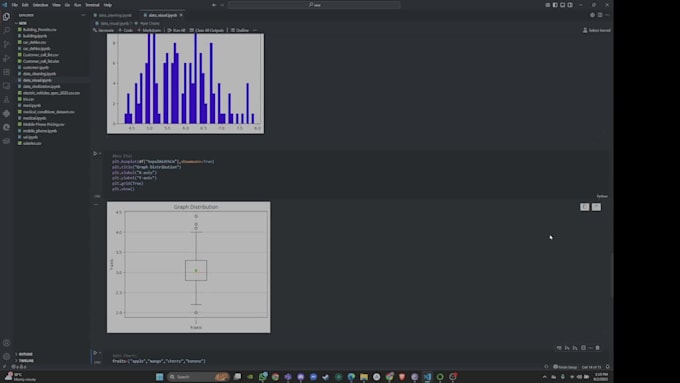Open the clock and date in system tray
Image resolution: width=680 pixels, height=383 pixels.
coord(601,376)
